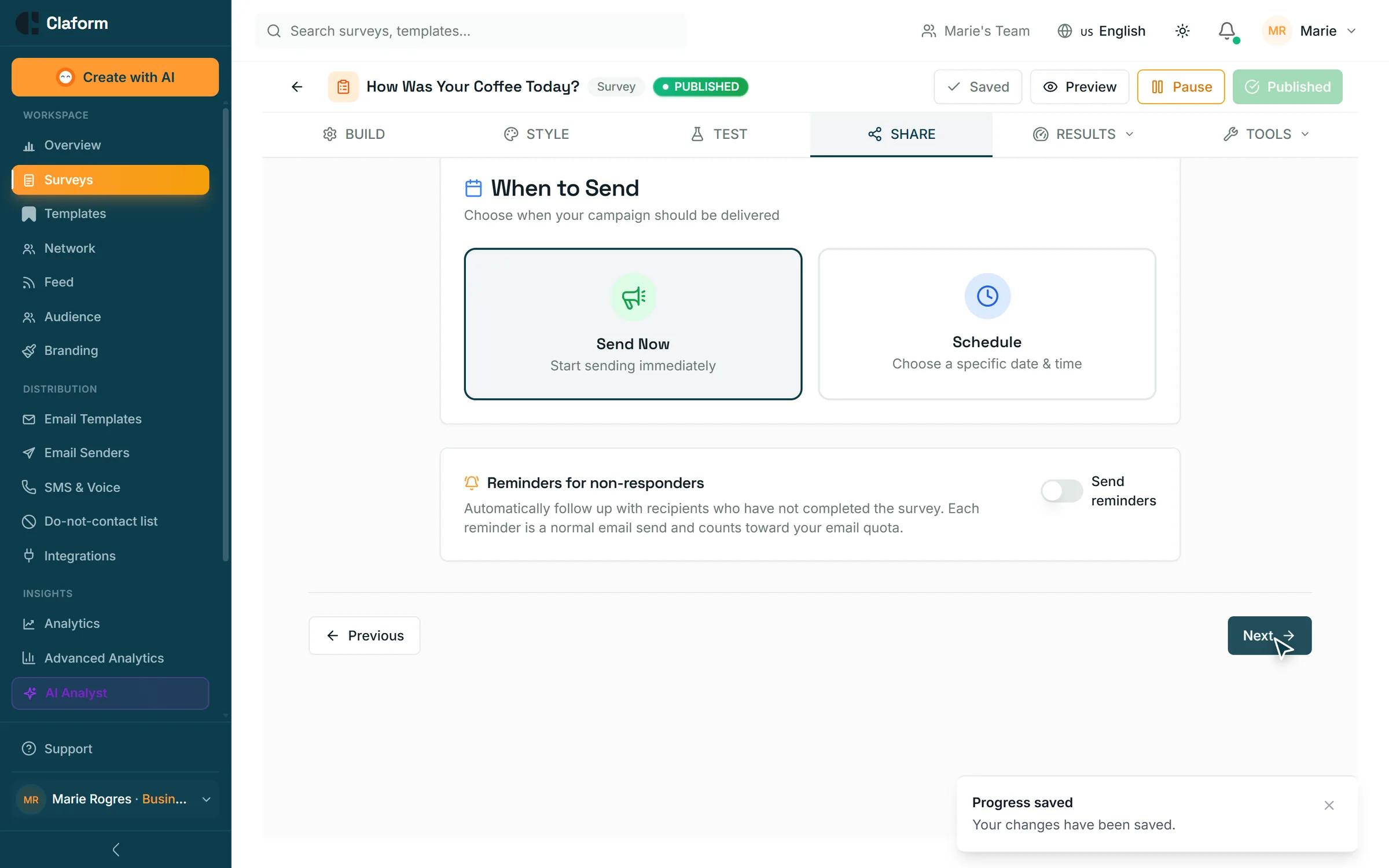
Task: Open Overview in the sidebar
Action: click(110, 145)
